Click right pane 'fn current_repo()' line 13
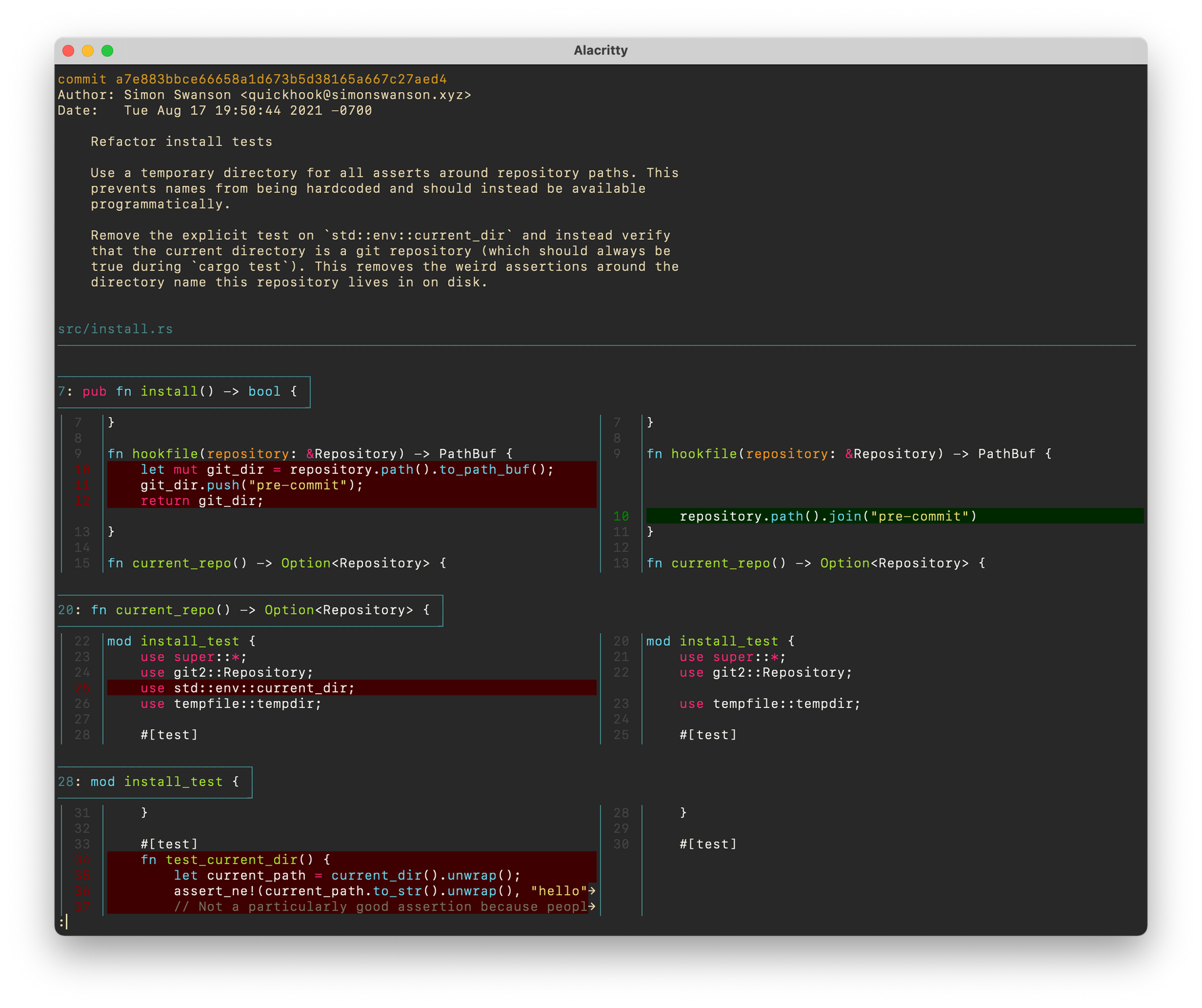Image resolution: width=1202 pixels, height=1008 pixels. click(x=816, y=563)
